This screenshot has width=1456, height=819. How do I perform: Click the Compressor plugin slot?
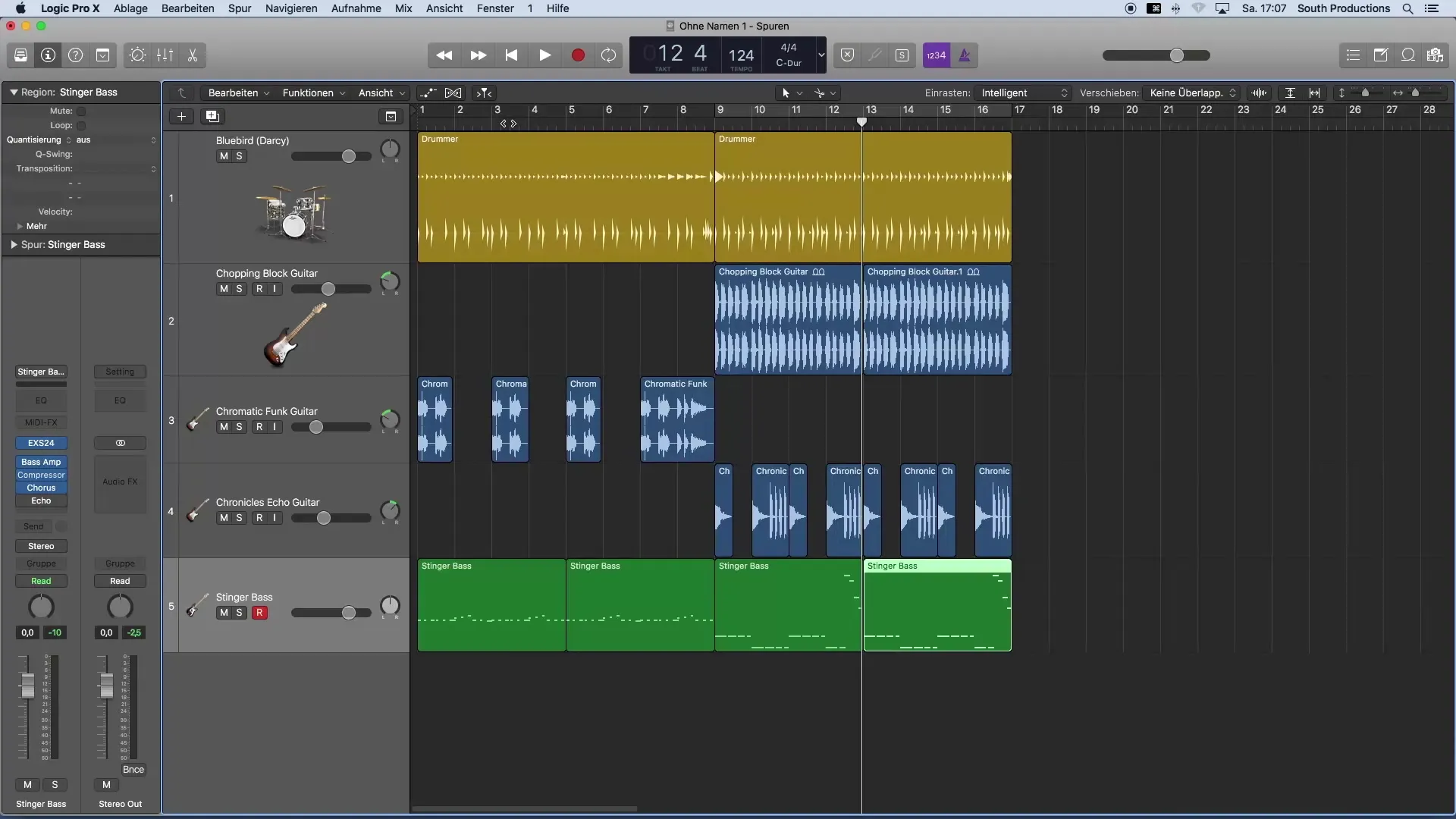(x=41, y=475)
